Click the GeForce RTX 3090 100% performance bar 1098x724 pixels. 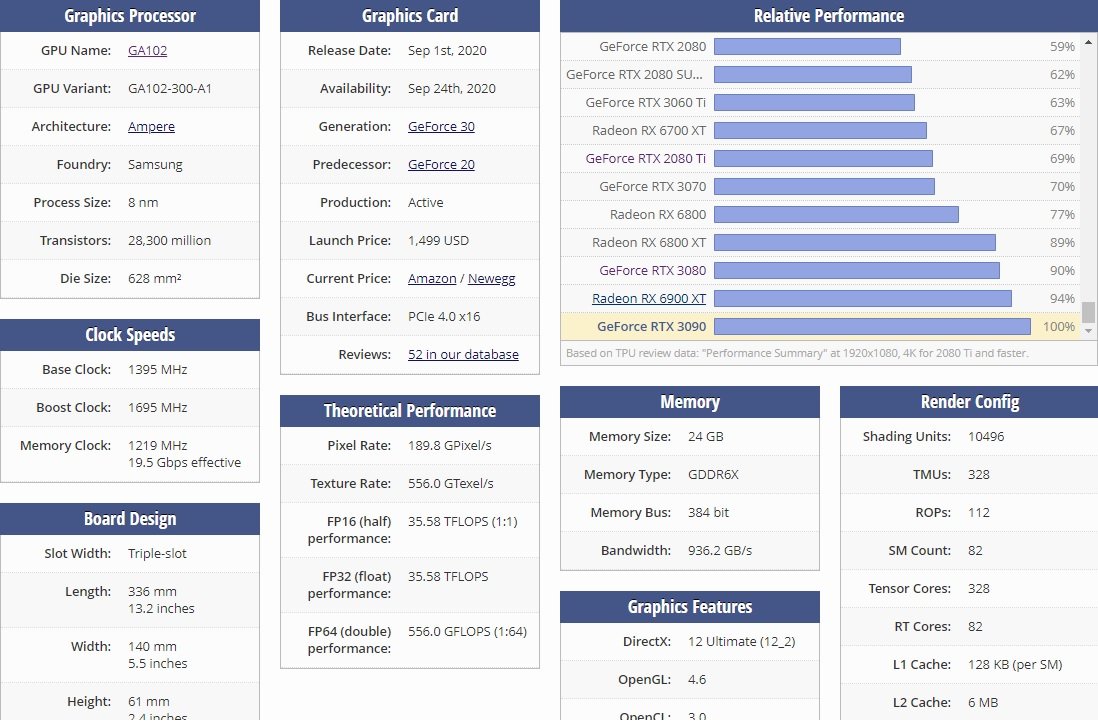[x=872, y=326]
